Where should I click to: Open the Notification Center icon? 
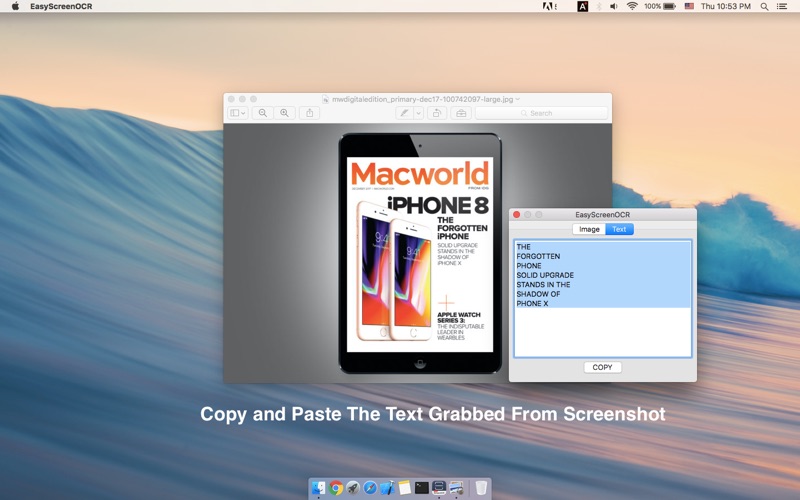tap(782, 6)
